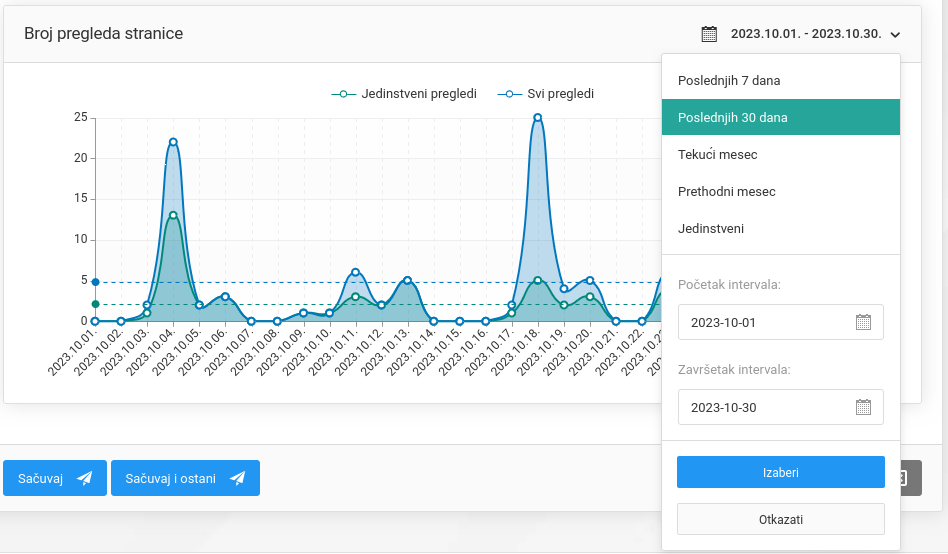
Task: Choose Prethodni mesec from the list
Action: click(726, 191)
